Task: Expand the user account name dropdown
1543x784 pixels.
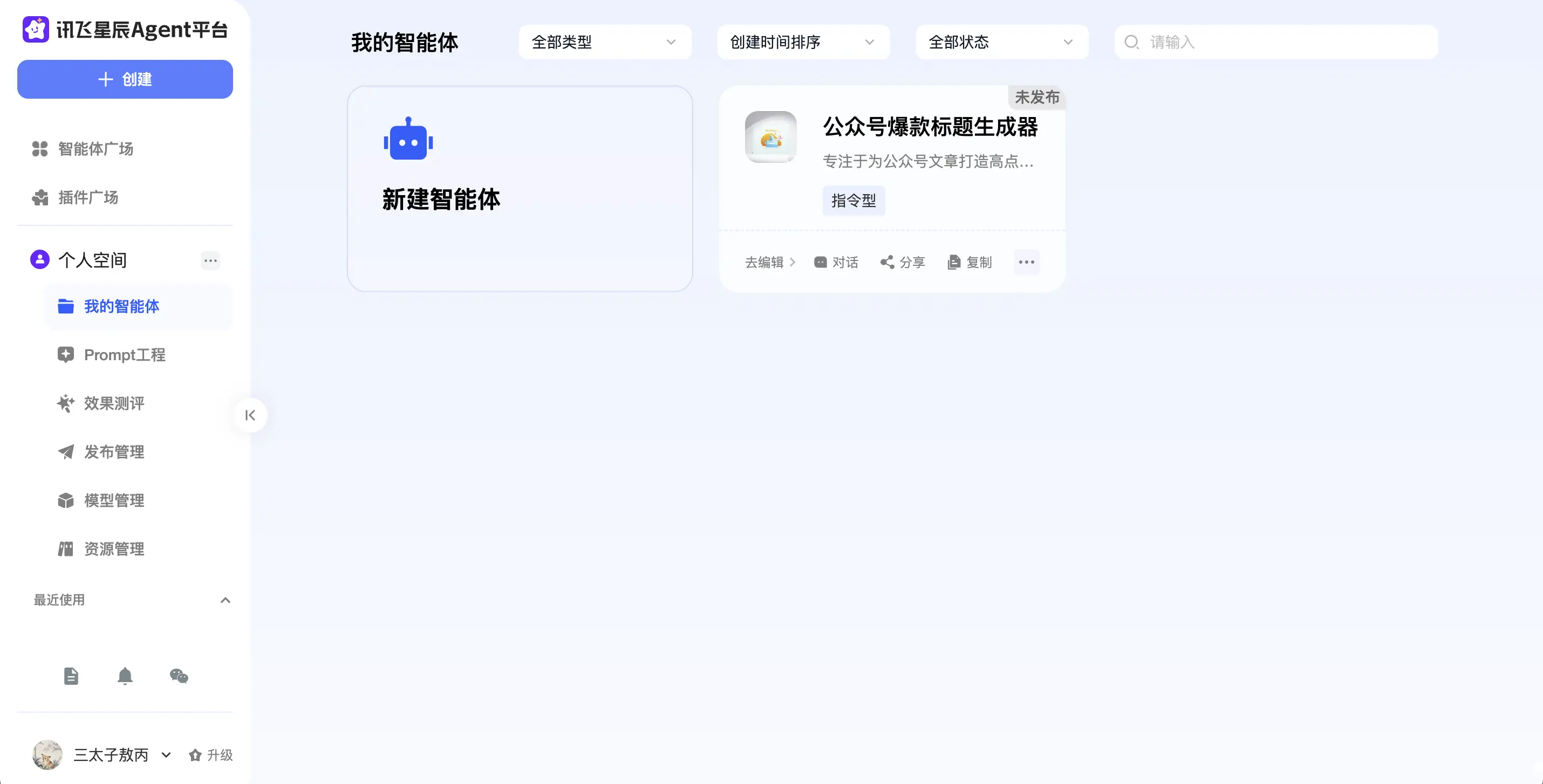Action: point(167,755)
